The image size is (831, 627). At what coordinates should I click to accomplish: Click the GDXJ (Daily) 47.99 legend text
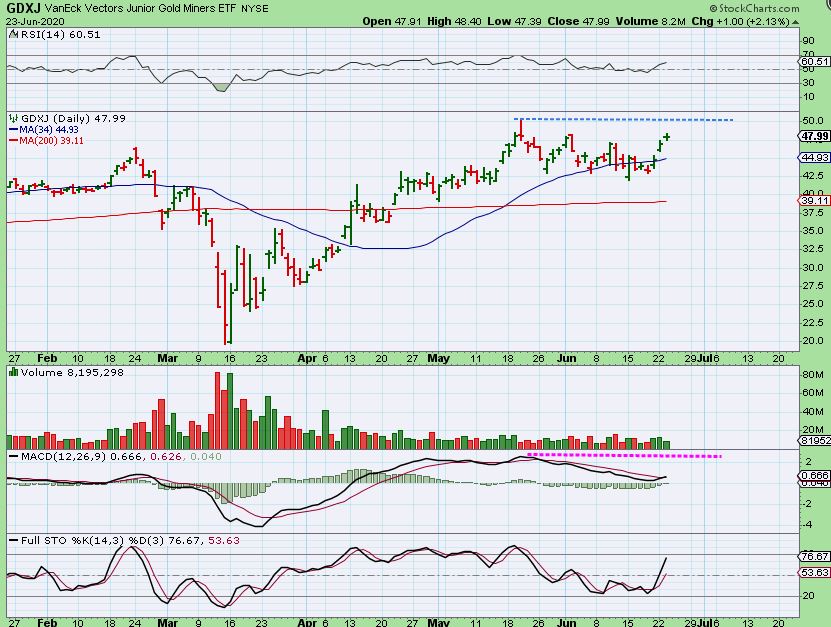pyautogui.click(x=74, y=118)
